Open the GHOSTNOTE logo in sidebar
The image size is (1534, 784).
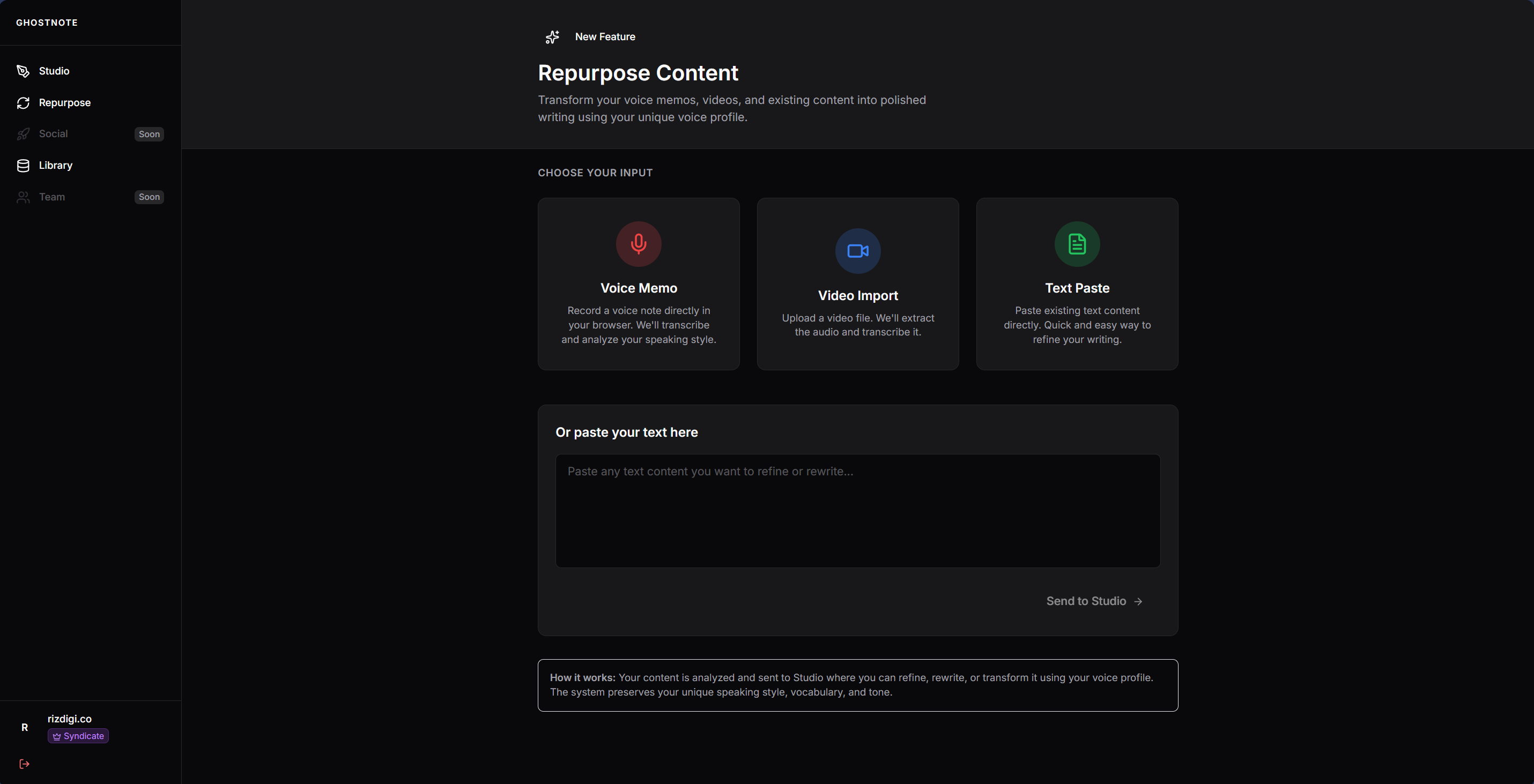pyautogui.click(x=47, y=23)
